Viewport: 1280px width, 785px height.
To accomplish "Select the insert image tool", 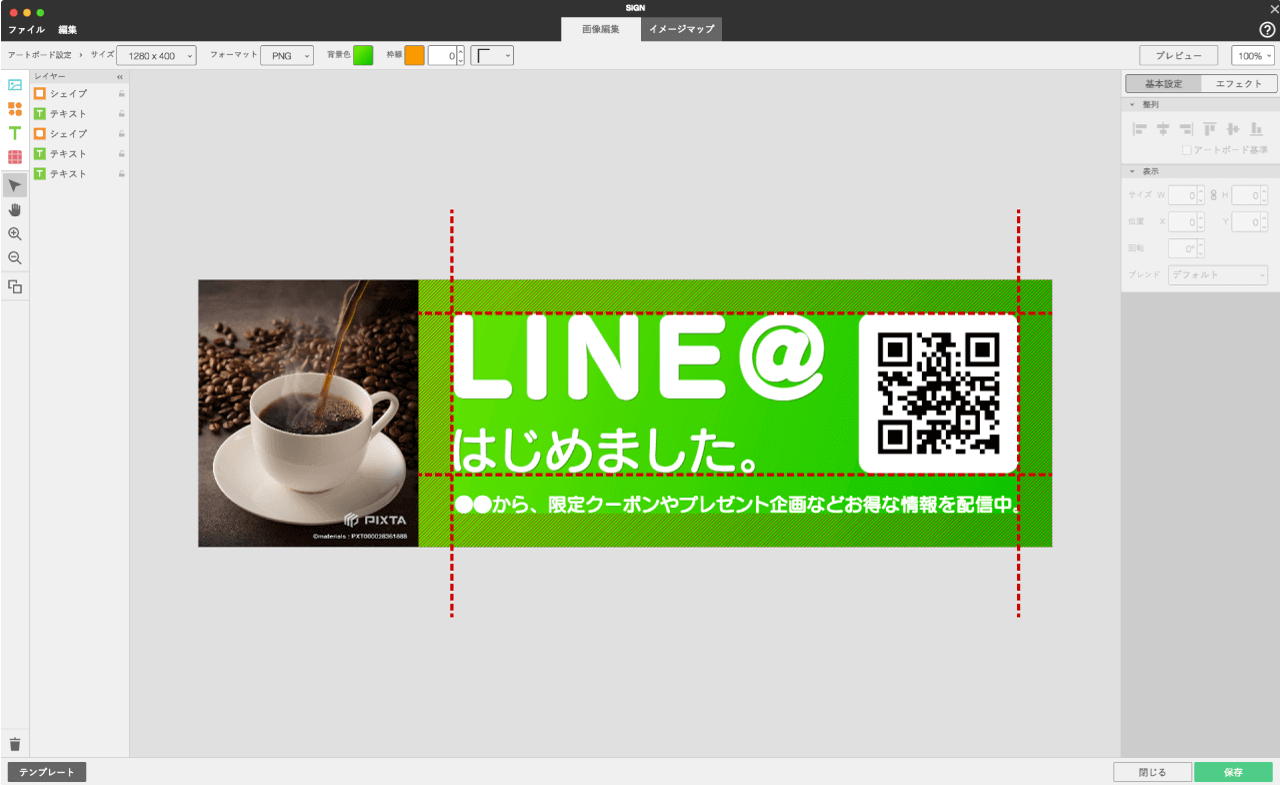I will click(15, 85).
